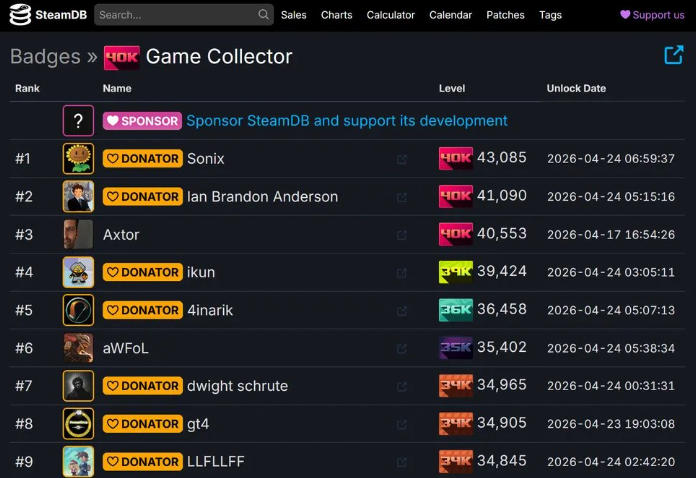Click dwight schrute's avatar thumbnail

click(x=78, y=386)
